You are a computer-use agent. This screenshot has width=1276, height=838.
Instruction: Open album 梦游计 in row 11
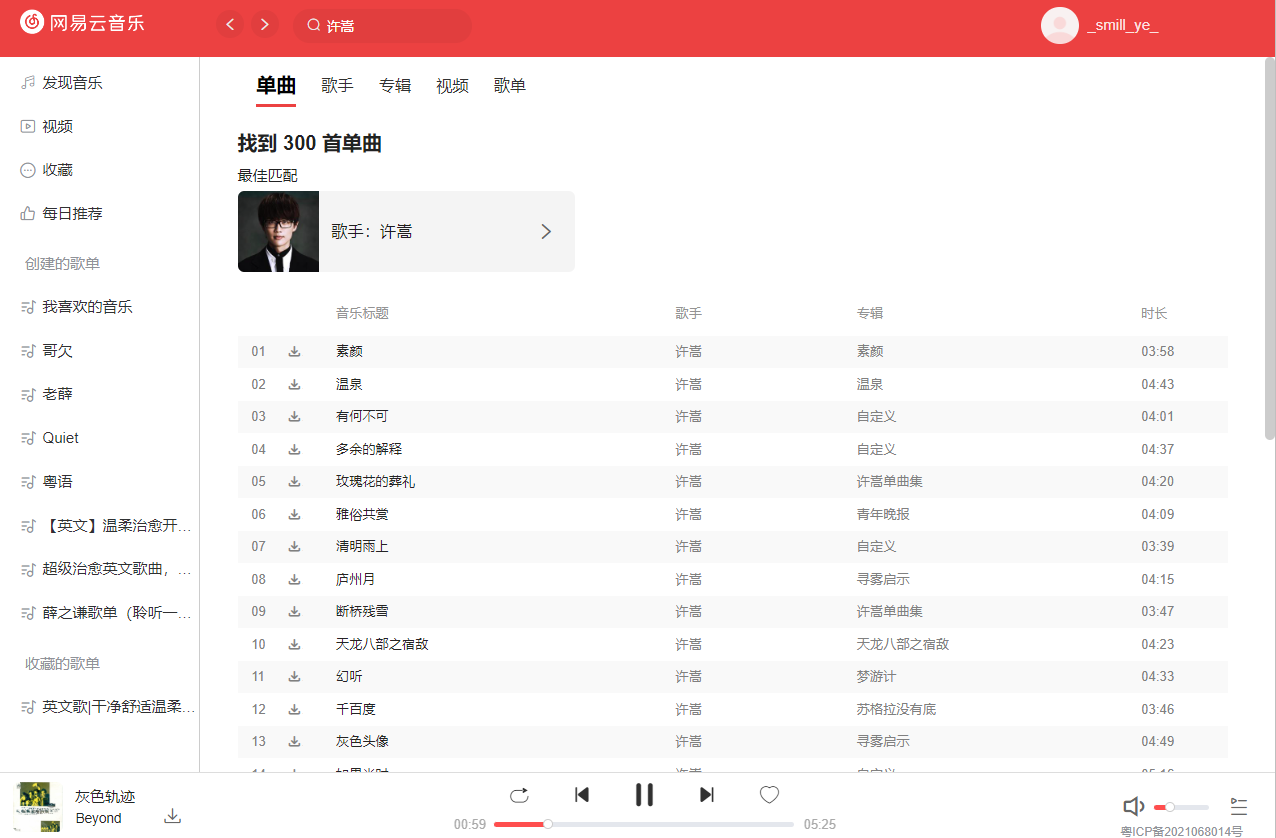coord(877,677)
